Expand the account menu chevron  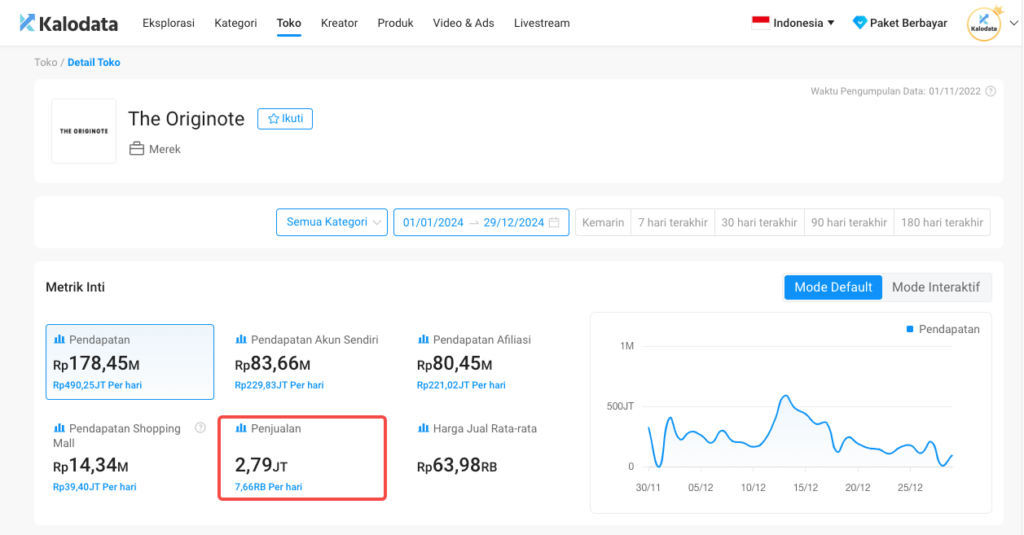[x=1014, y=23]
